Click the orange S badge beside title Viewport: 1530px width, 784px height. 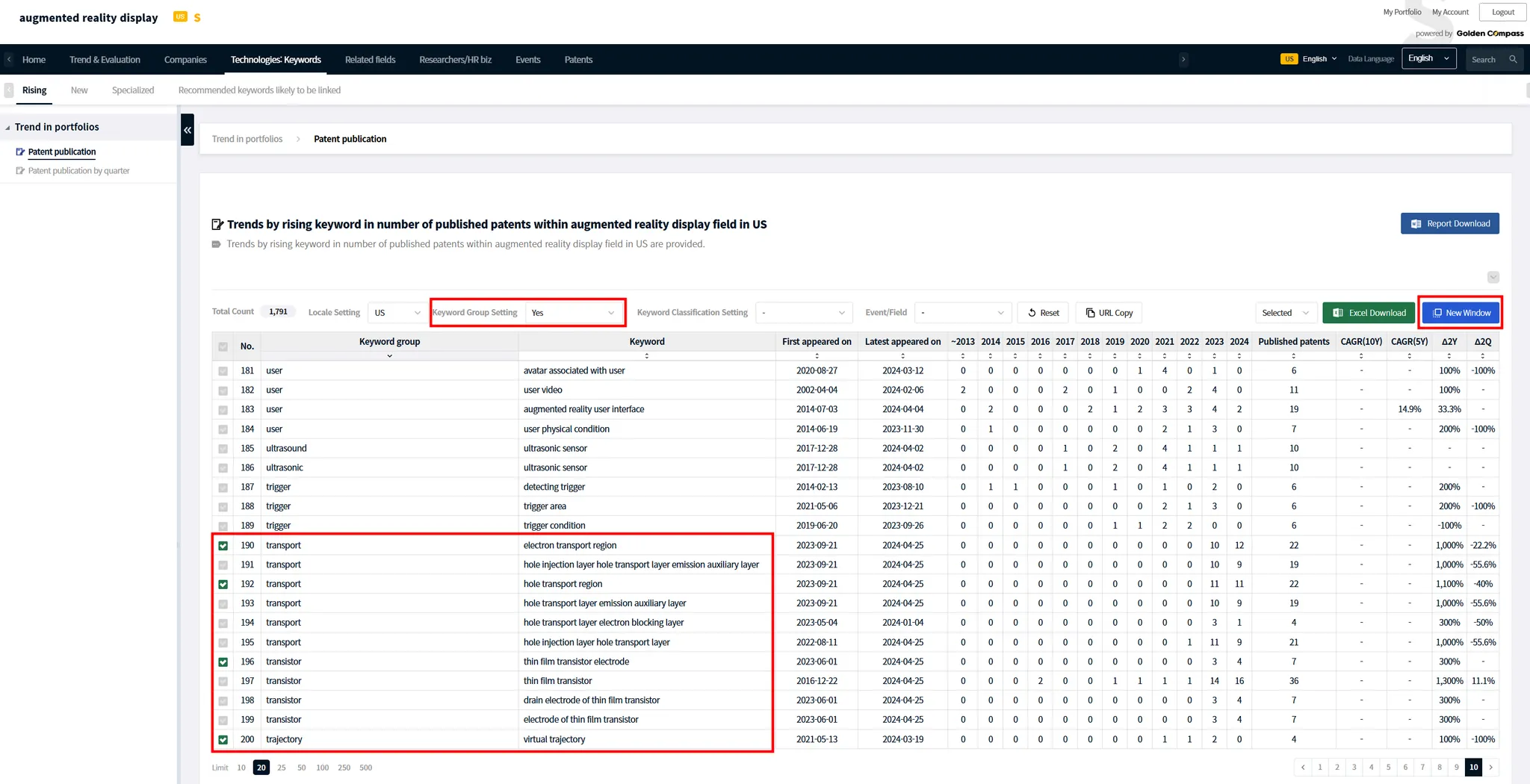[x=197, y=18]
